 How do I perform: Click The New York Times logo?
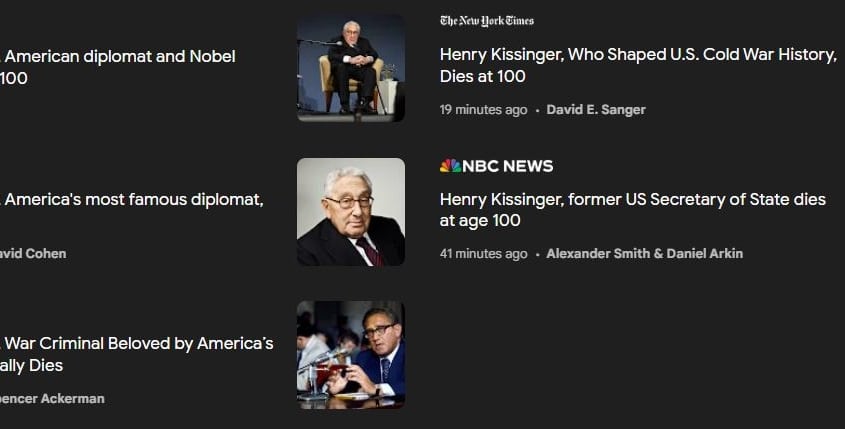point(487,21)
